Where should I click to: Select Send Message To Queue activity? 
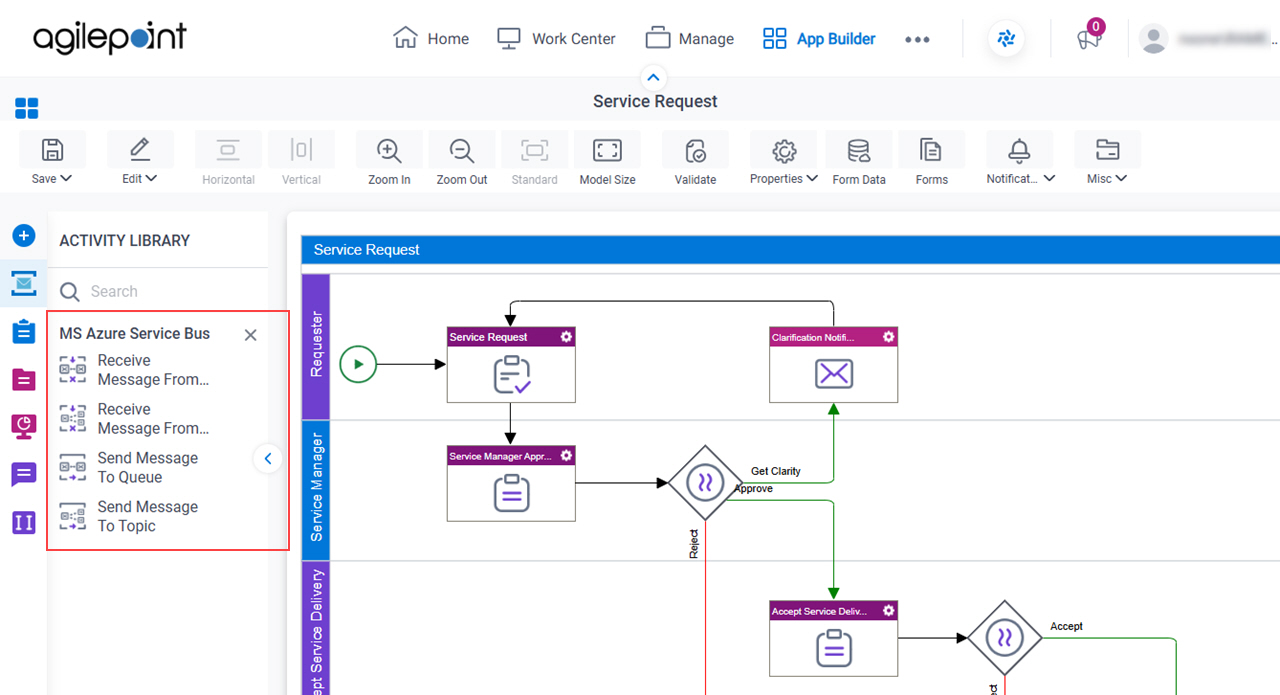pyautogui.click(x=129, y=468)
